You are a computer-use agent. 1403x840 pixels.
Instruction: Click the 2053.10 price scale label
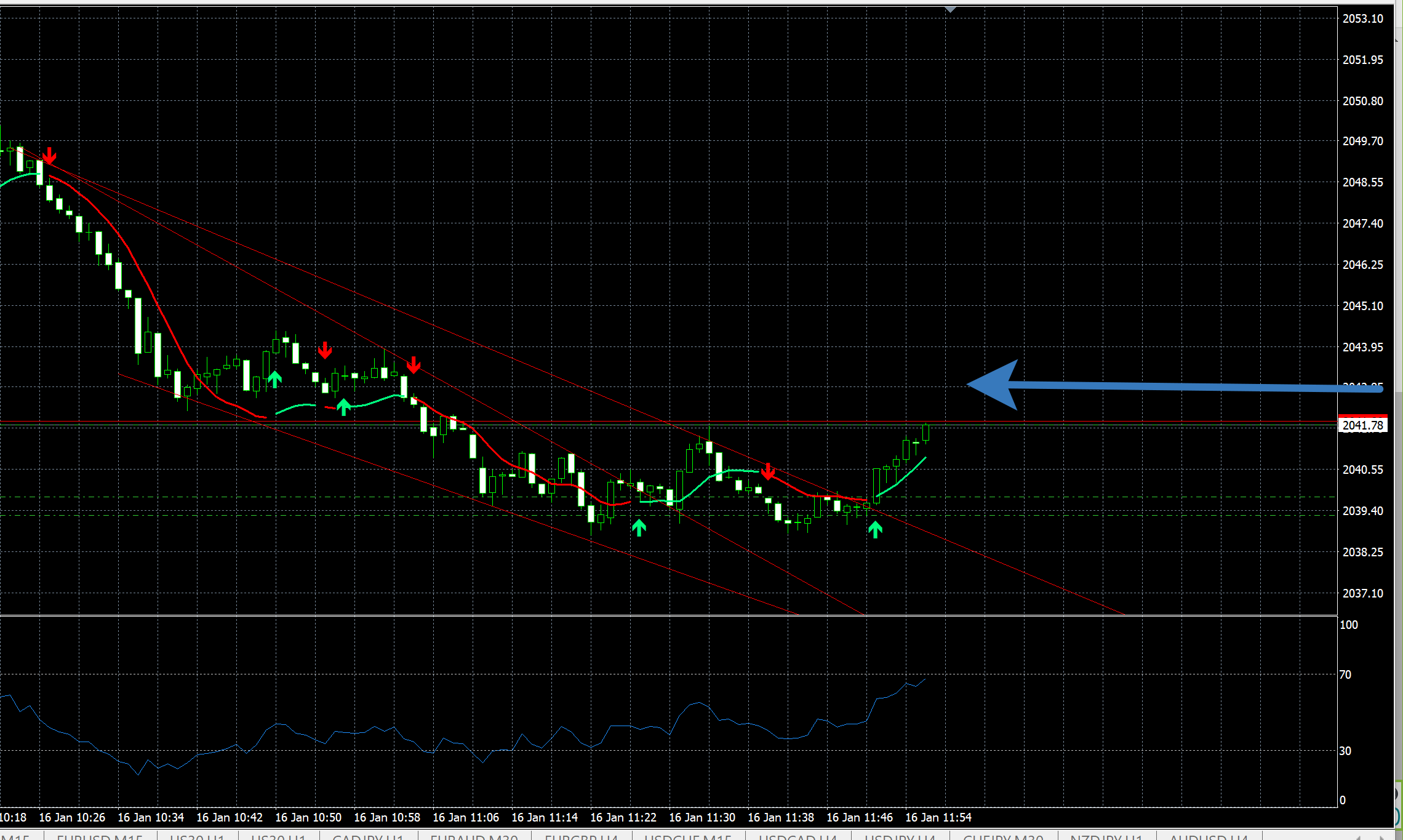click(x=1362, y=18)
